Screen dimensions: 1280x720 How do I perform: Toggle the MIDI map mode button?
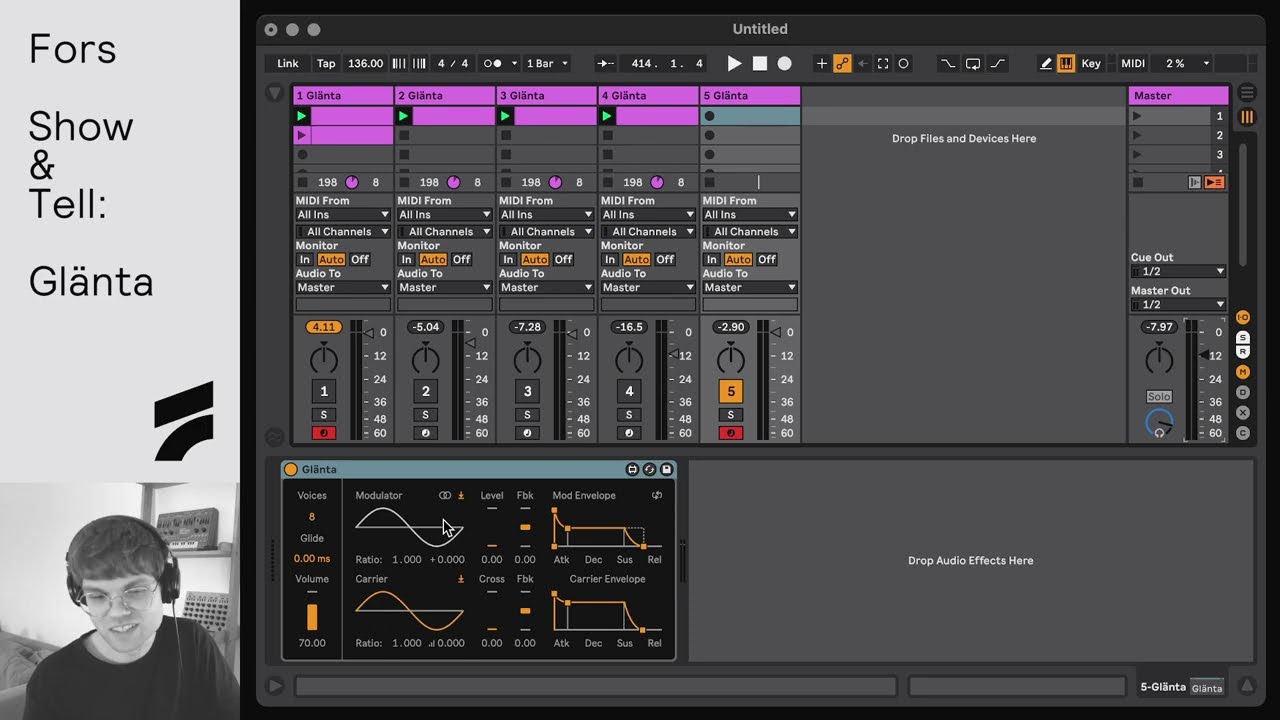[x=1133, y=63]
